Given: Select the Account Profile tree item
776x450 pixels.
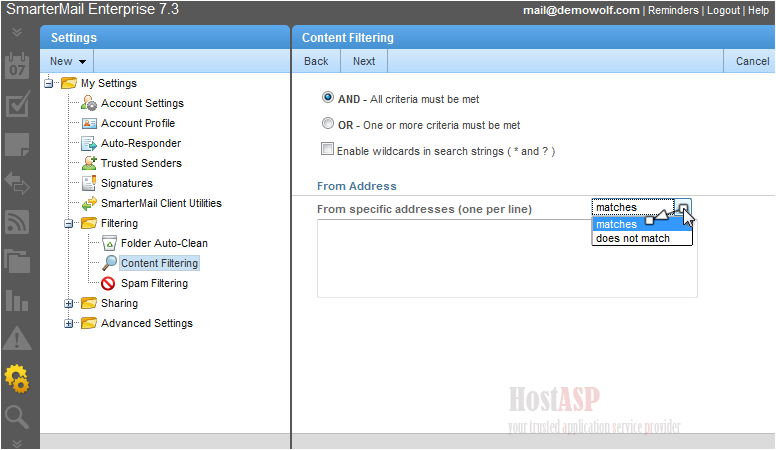Looking at the screenshot, I should 138,123.
